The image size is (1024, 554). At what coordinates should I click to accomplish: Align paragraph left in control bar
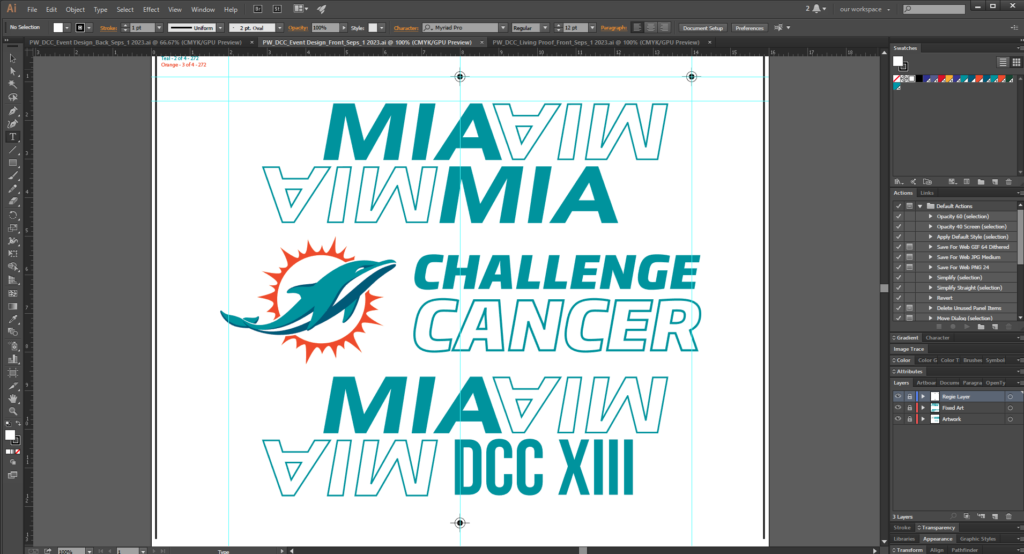(x=637, y=27)
